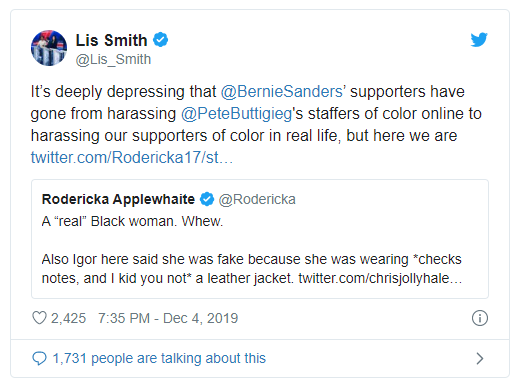Open the quoted tweet body text
516x387 pixels.
[252, 250]
